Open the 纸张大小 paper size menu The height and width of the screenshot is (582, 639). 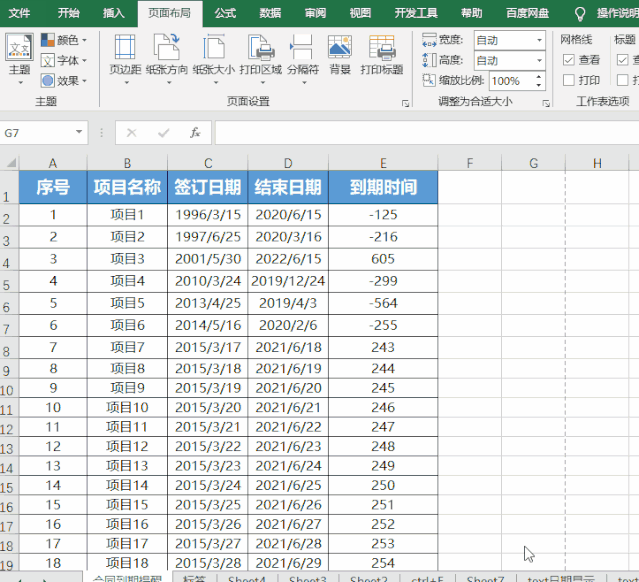click(214, 59)
